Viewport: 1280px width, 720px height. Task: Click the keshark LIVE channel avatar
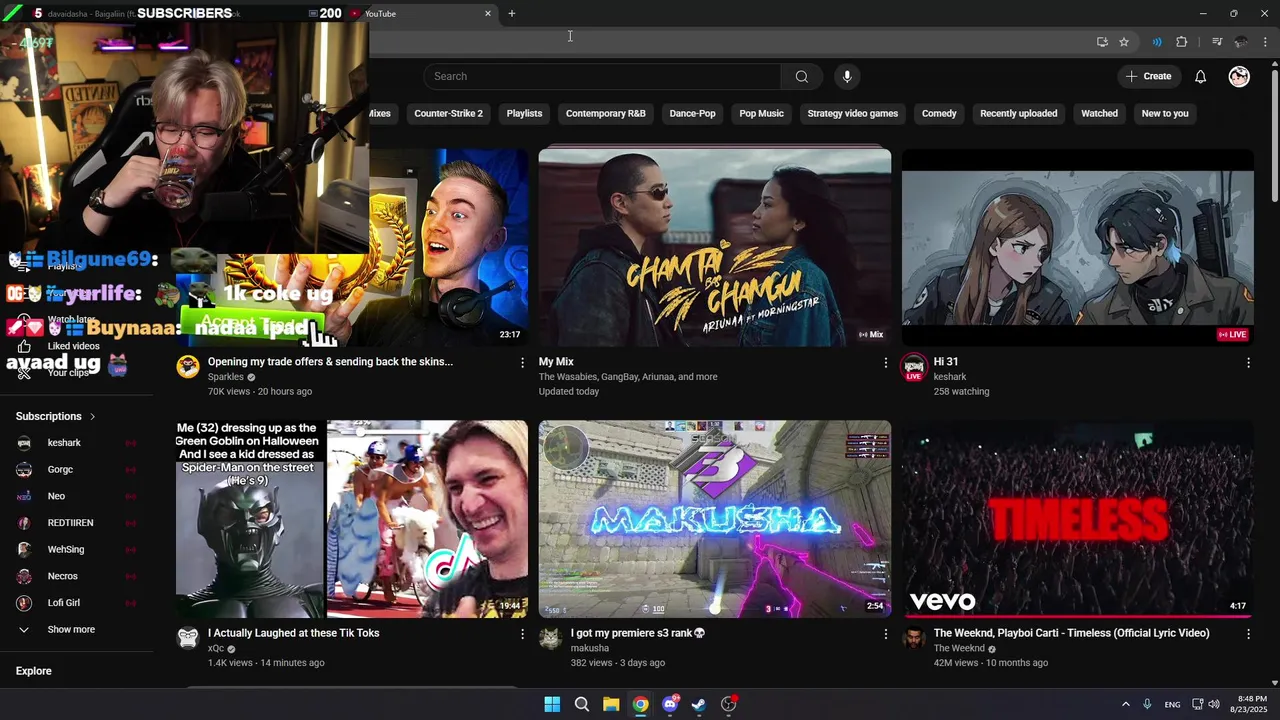coord(913,366)
